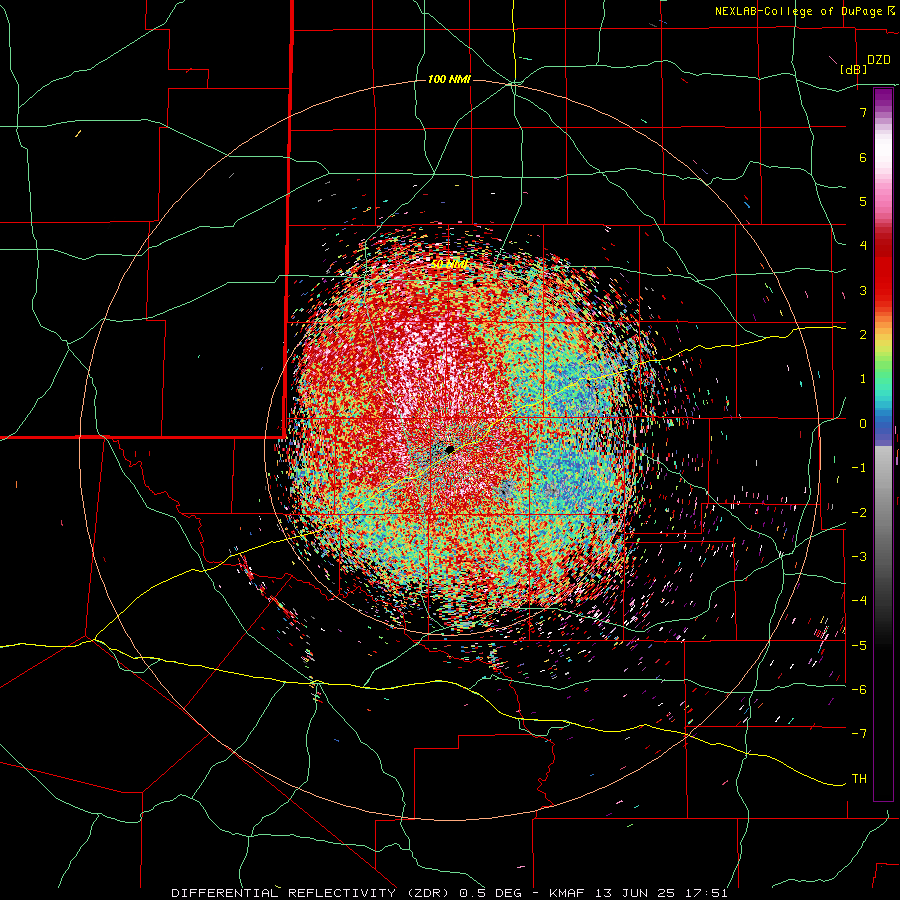Click the 1 value on the color scale
Image resolution: width=900 pixels, height=900 pixels.
tap(863, 379)
